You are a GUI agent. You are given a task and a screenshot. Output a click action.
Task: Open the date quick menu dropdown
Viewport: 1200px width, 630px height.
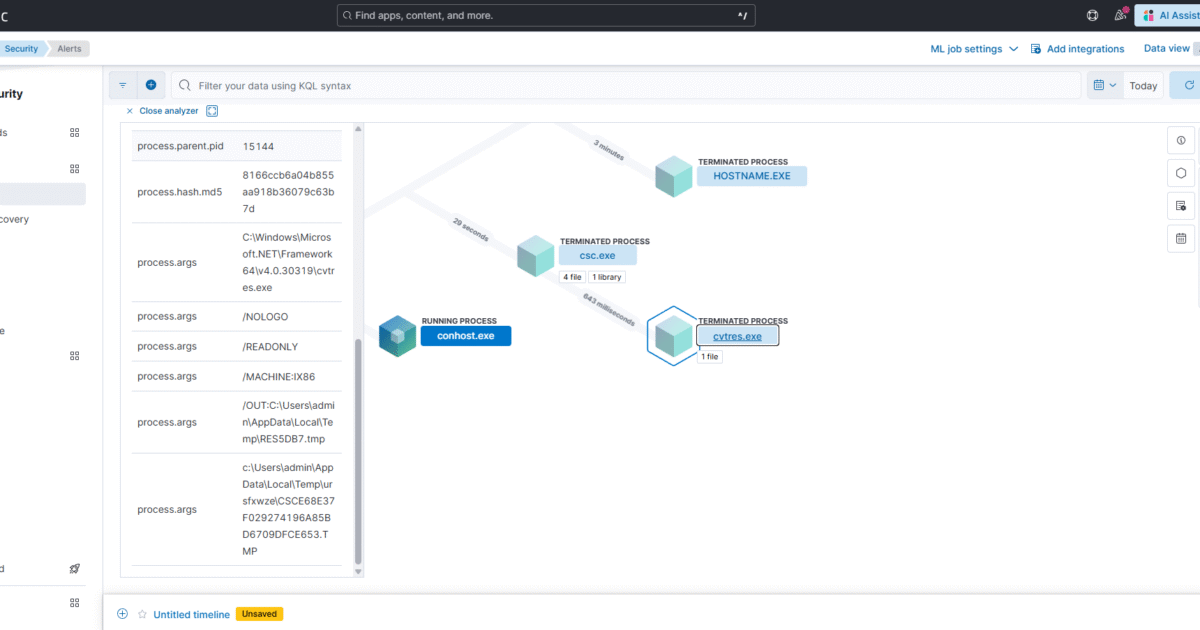click(x=1105, y=85)
